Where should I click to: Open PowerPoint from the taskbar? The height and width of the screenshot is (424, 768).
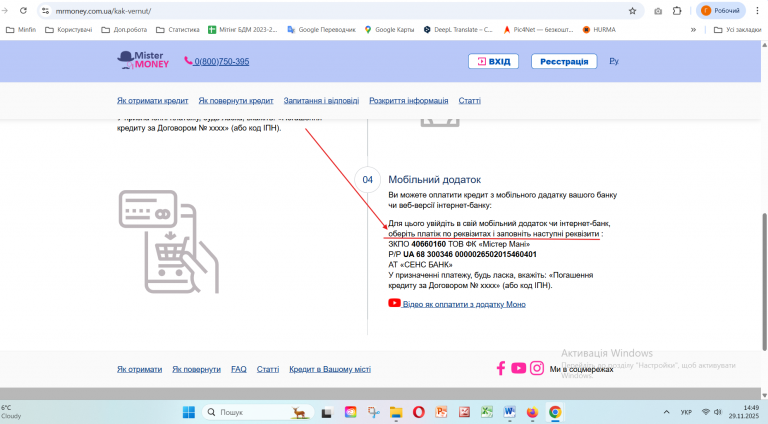point(442,412)
